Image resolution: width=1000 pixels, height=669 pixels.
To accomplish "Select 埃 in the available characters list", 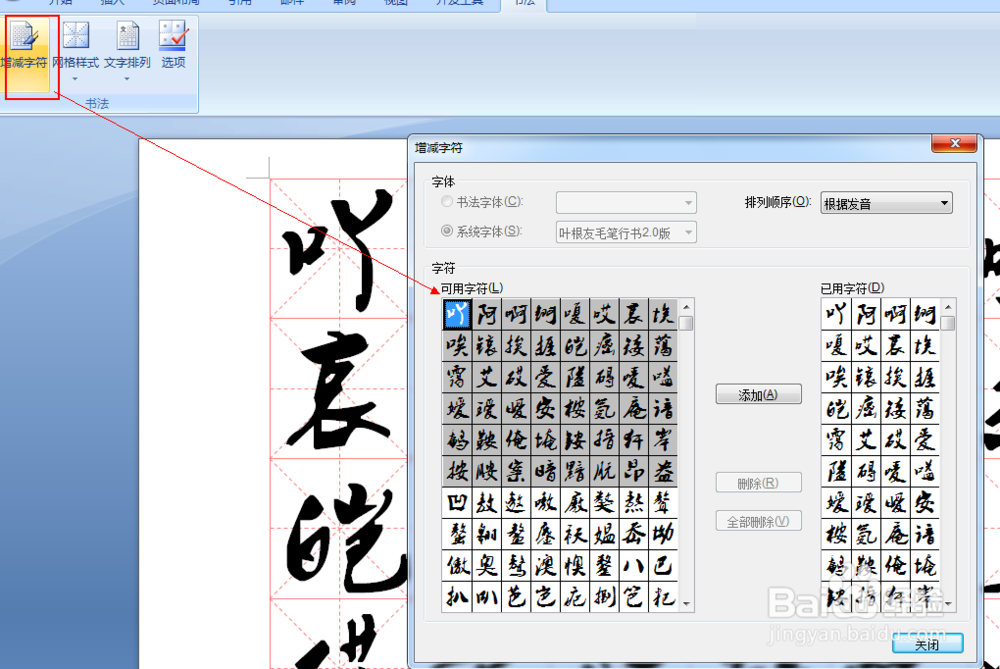I will [663, 314].
